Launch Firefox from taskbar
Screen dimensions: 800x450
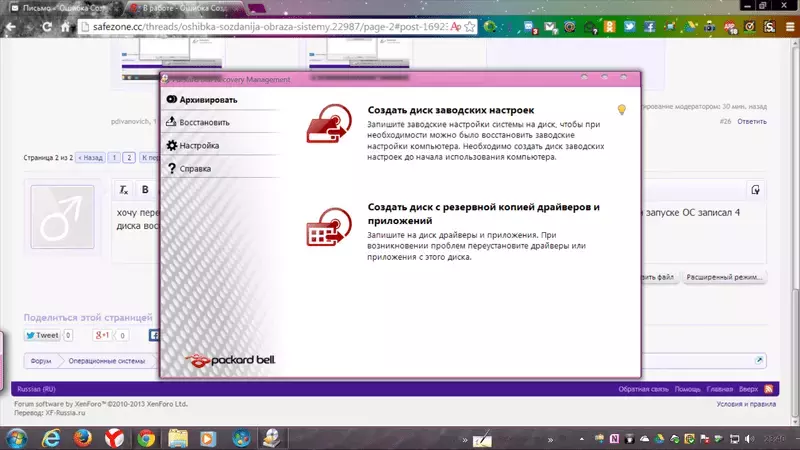tap(83, 438)
